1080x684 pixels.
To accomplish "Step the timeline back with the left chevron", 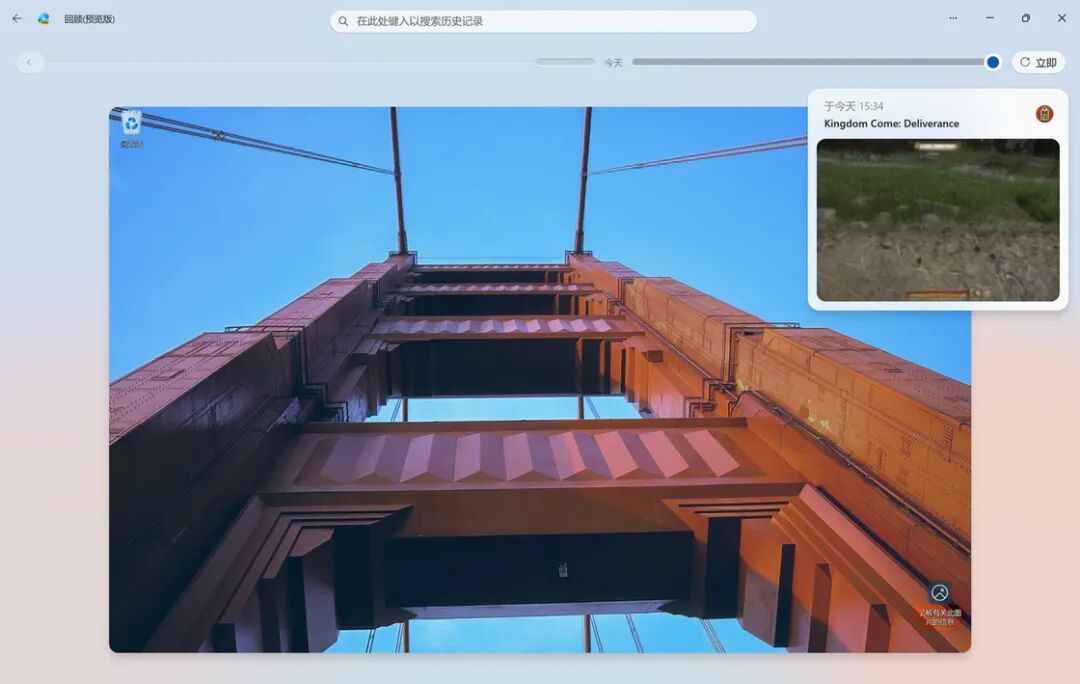I will click(x=30, y=62).
